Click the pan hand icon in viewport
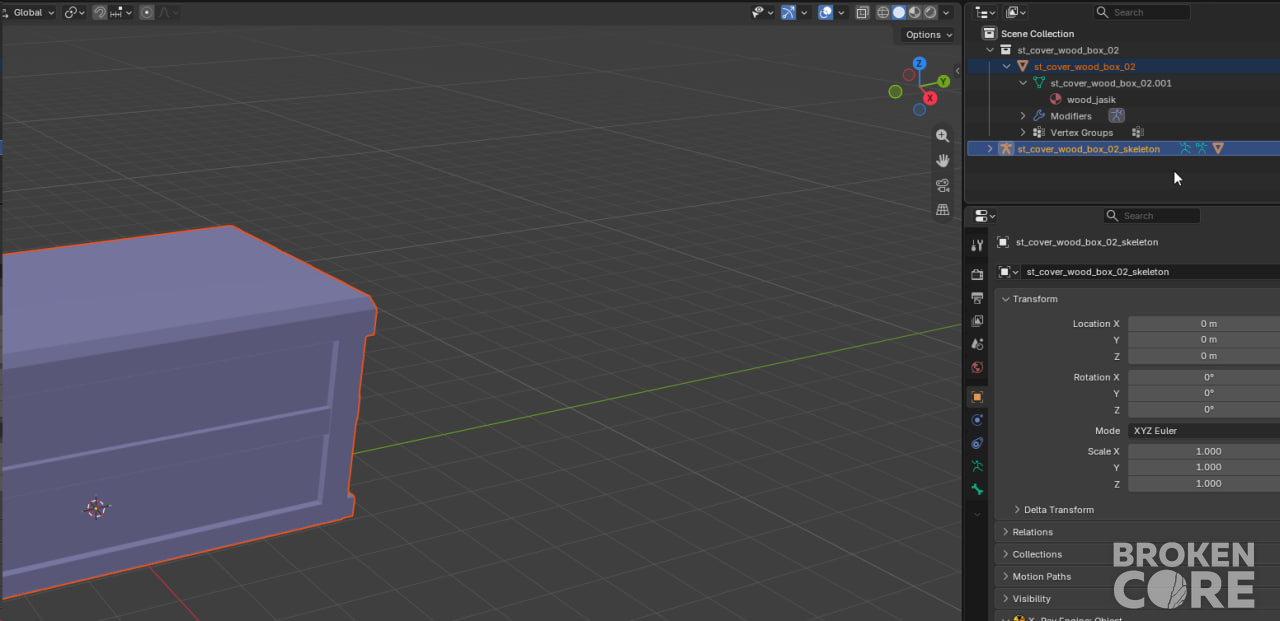1280x621 pixels. [x=942, y=160]
